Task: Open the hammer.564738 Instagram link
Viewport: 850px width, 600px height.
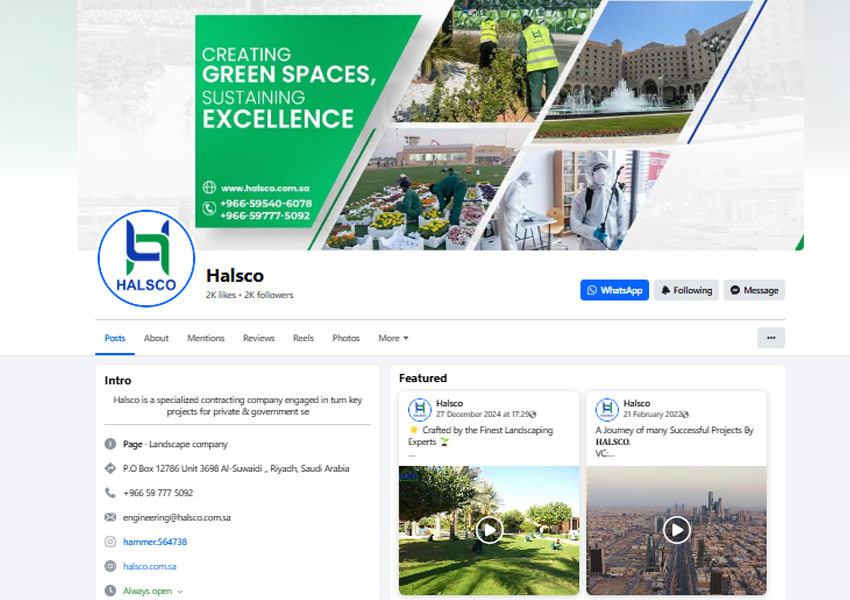Action: coord(155,541)
